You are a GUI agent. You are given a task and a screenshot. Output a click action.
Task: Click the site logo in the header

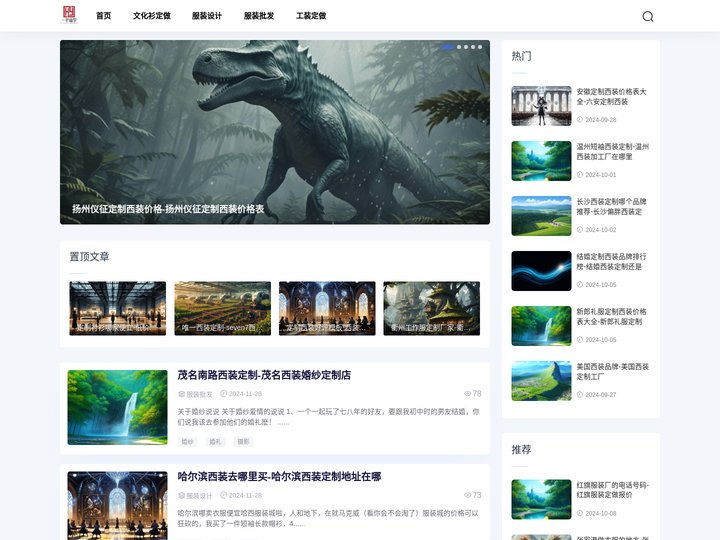pos(69,15)
